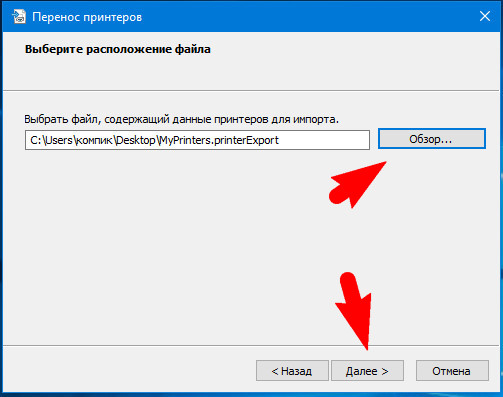The width and height of the screenshot is (503, 397).
Task: Click empty area of blue title bar
Action: tap(300, 17)
